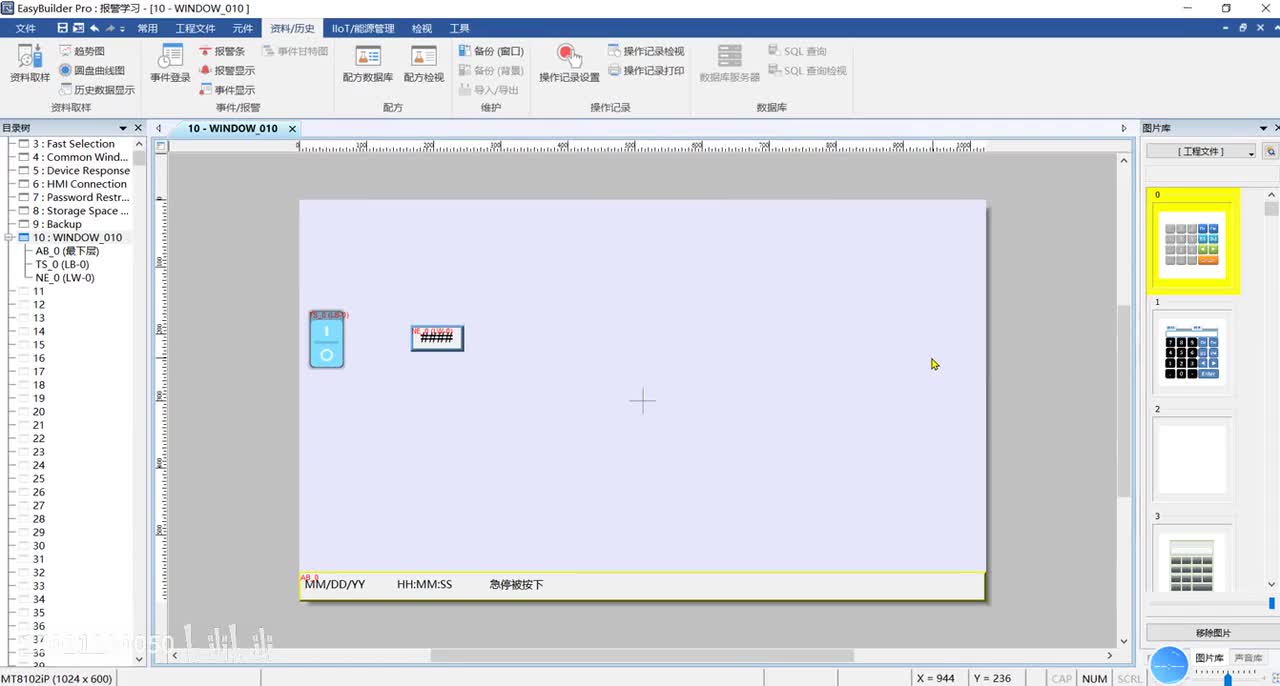The height and width of the screenshot is (686, 1280).
Task: Select 3 : Fast Selection in the tree
Action: [73, 144]
